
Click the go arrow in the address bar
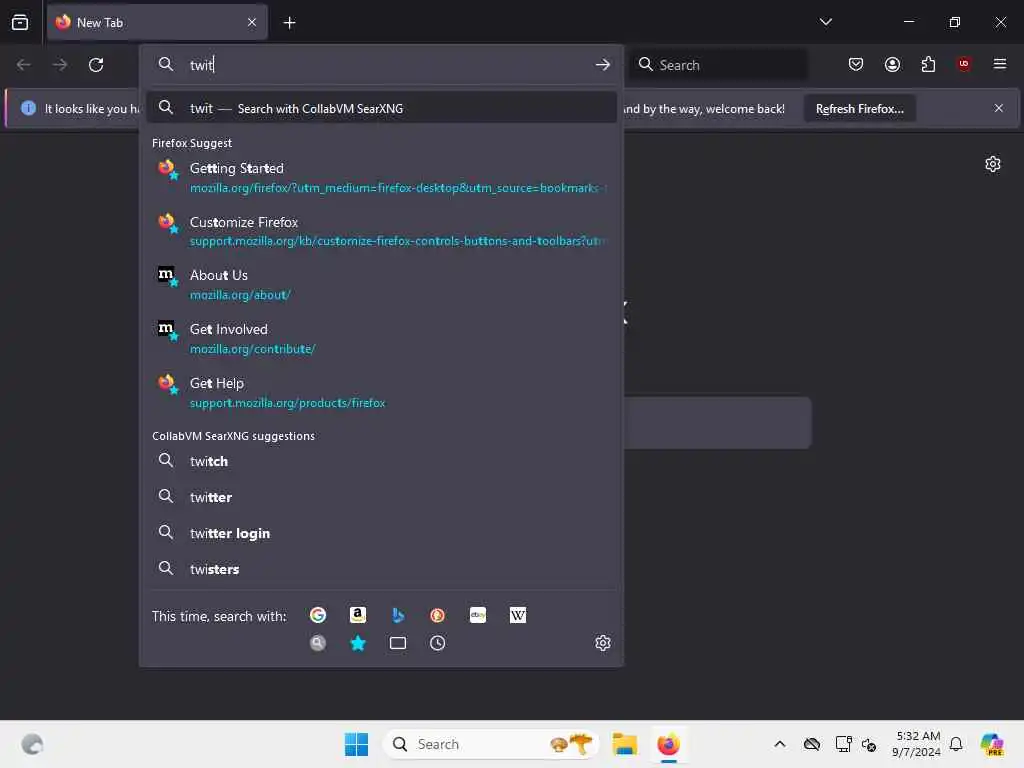pyautogui.click(x=603, y=65)
